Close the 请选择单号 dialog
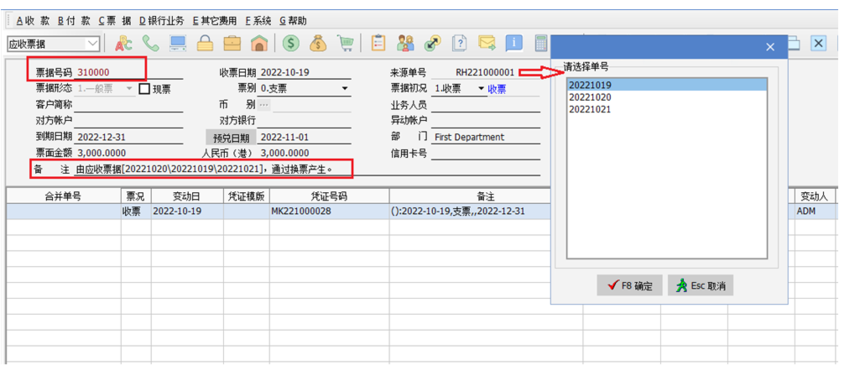Screen dimensions: 860x371 click(770, 47)
